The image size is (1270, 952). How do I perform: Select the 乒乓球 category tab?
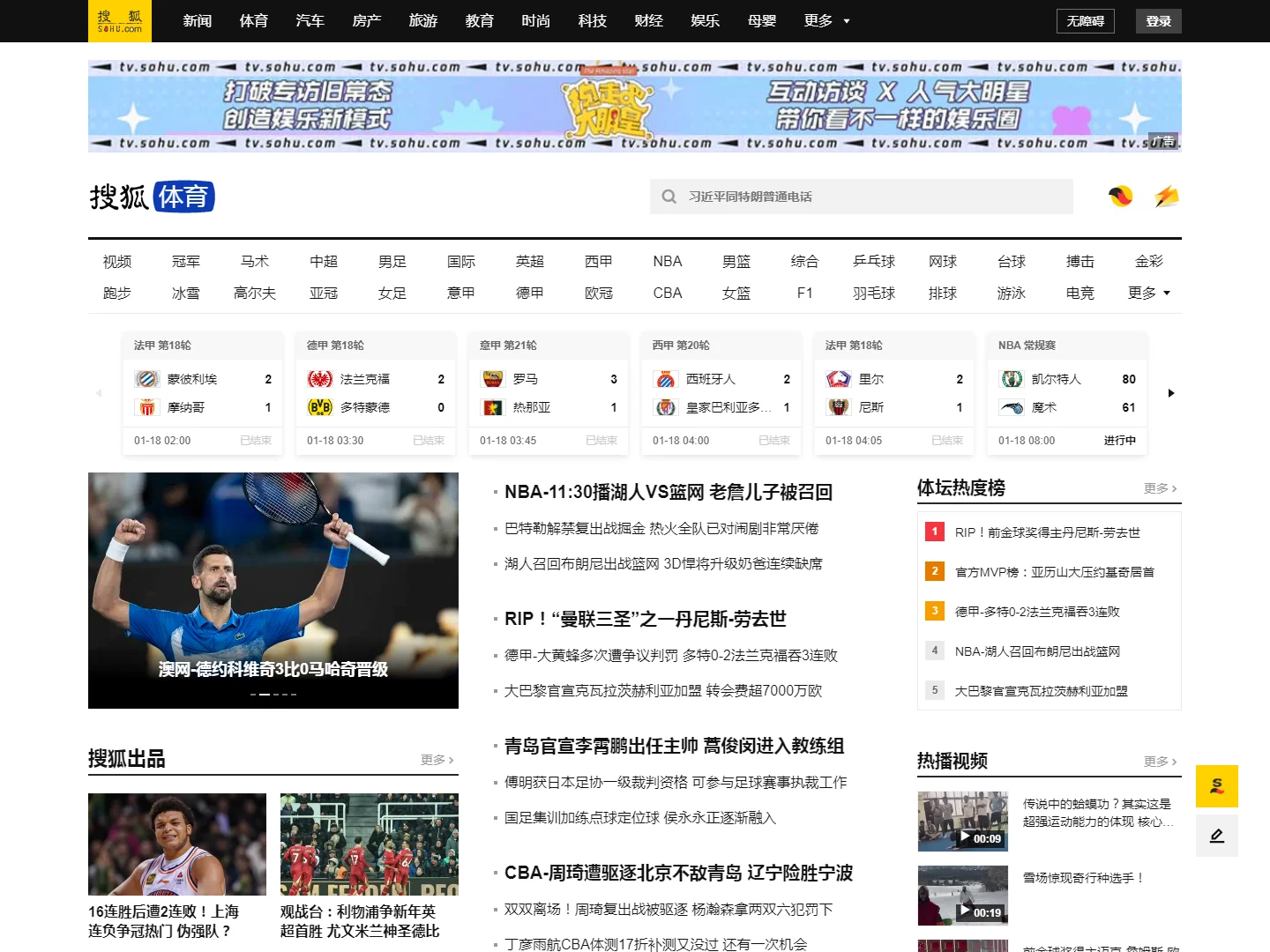coord(874,261)
